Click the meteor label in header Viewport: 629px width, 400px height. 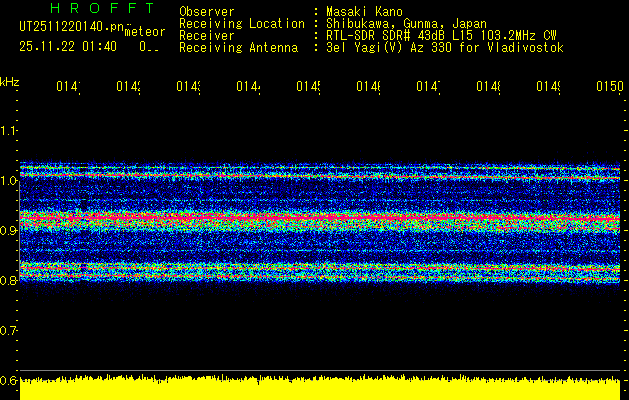[x=145, y=32]
